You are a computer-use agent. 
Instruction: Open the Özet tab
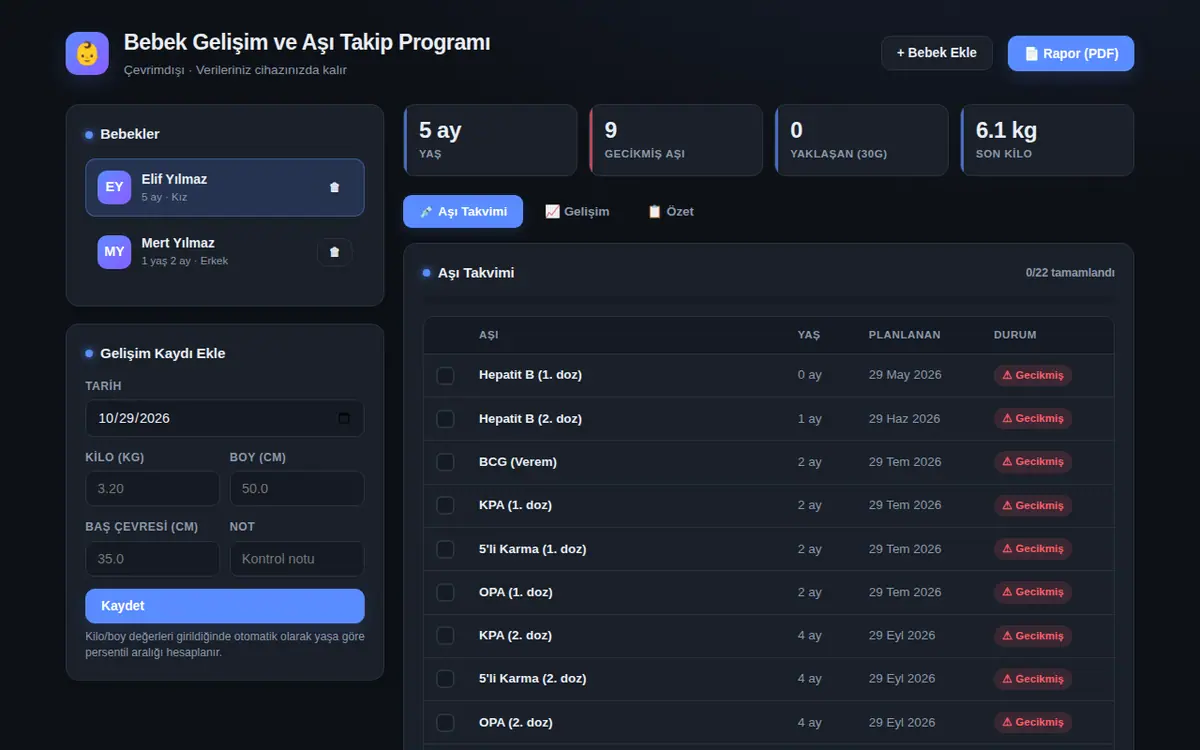670,211
